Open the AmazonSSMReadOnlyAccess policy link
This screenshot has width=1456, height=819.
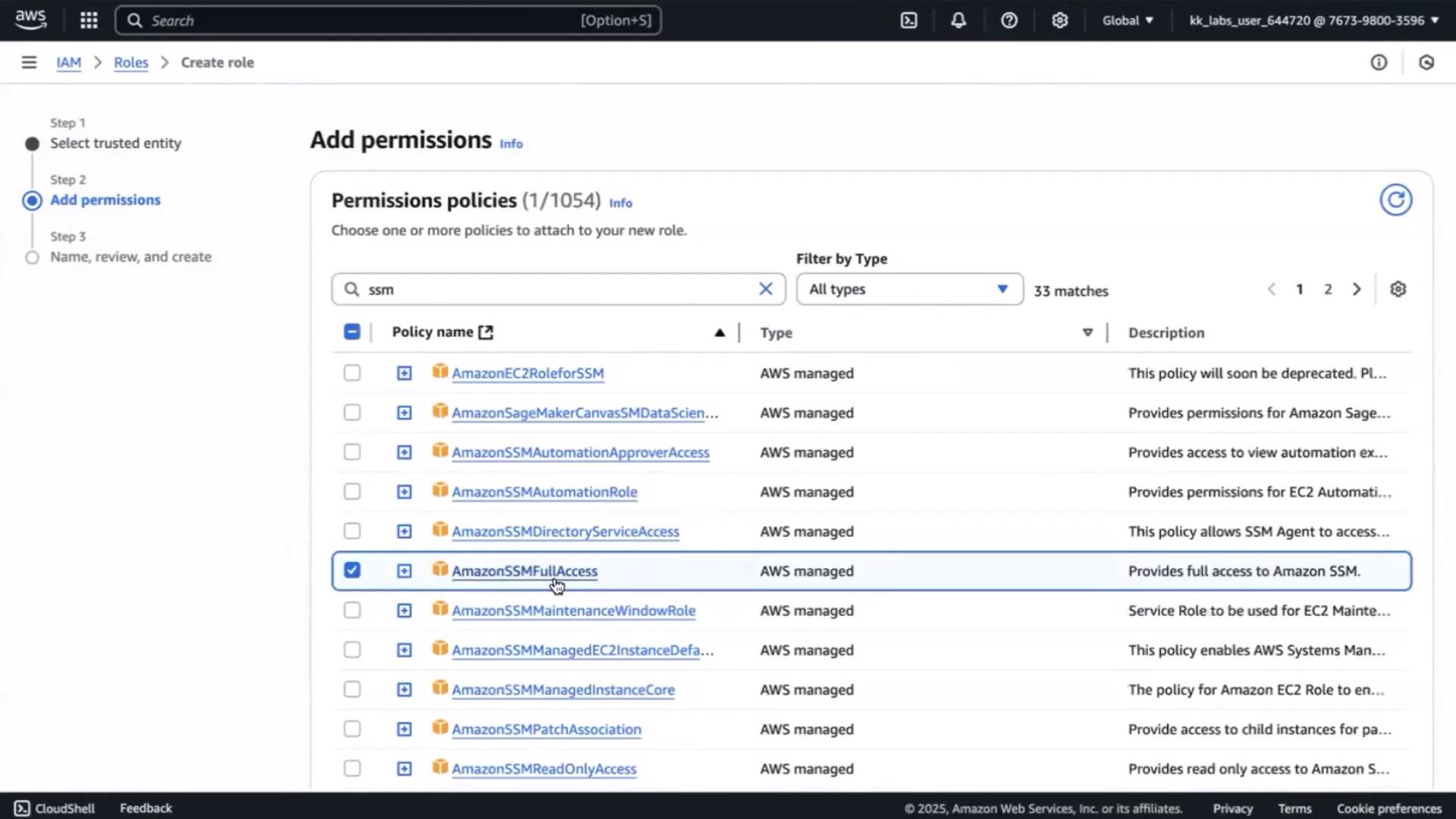(x=544, y=769)
